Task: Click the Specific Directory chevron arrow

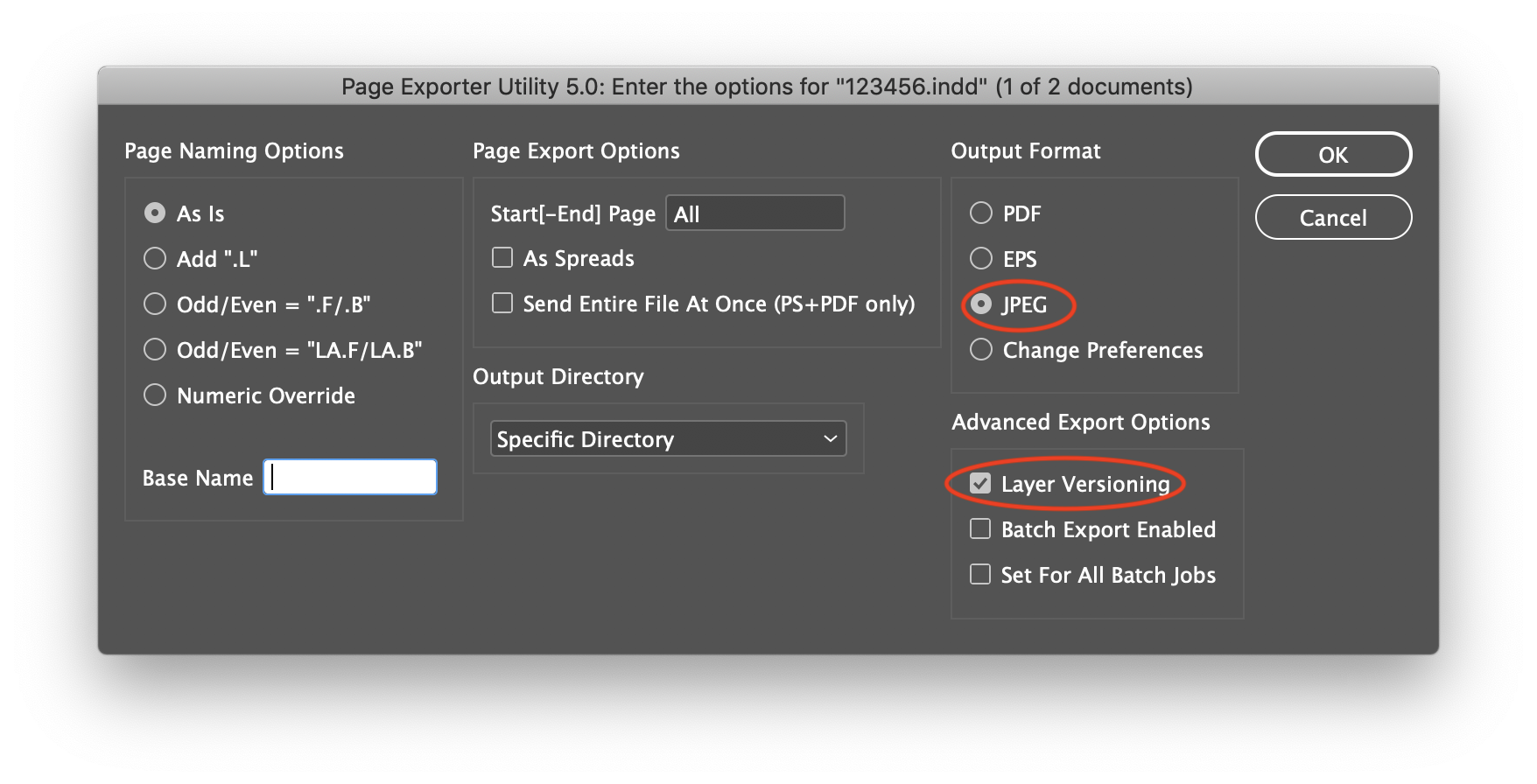Action: click(x=829, y=438)
